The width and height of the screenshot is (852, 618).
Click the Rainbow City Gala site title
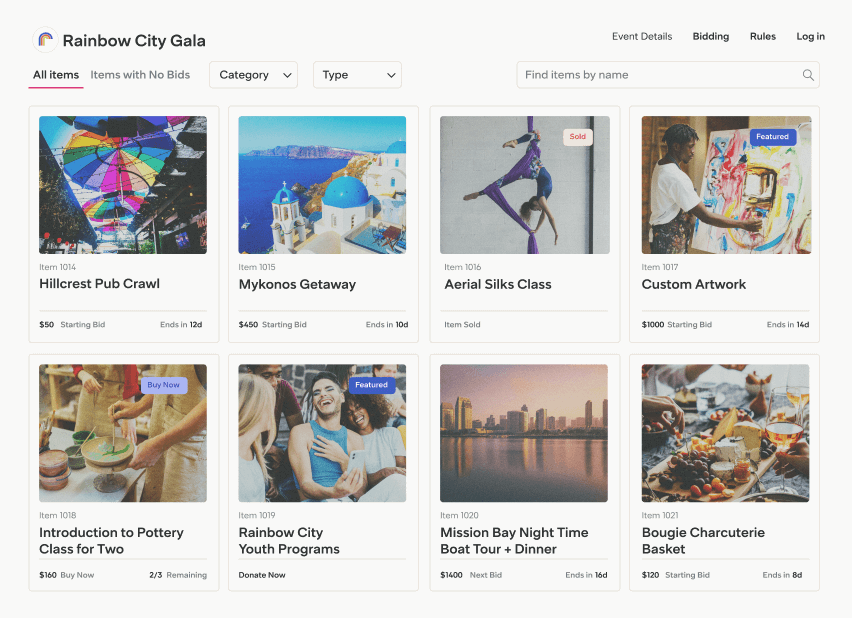[134, 41]
